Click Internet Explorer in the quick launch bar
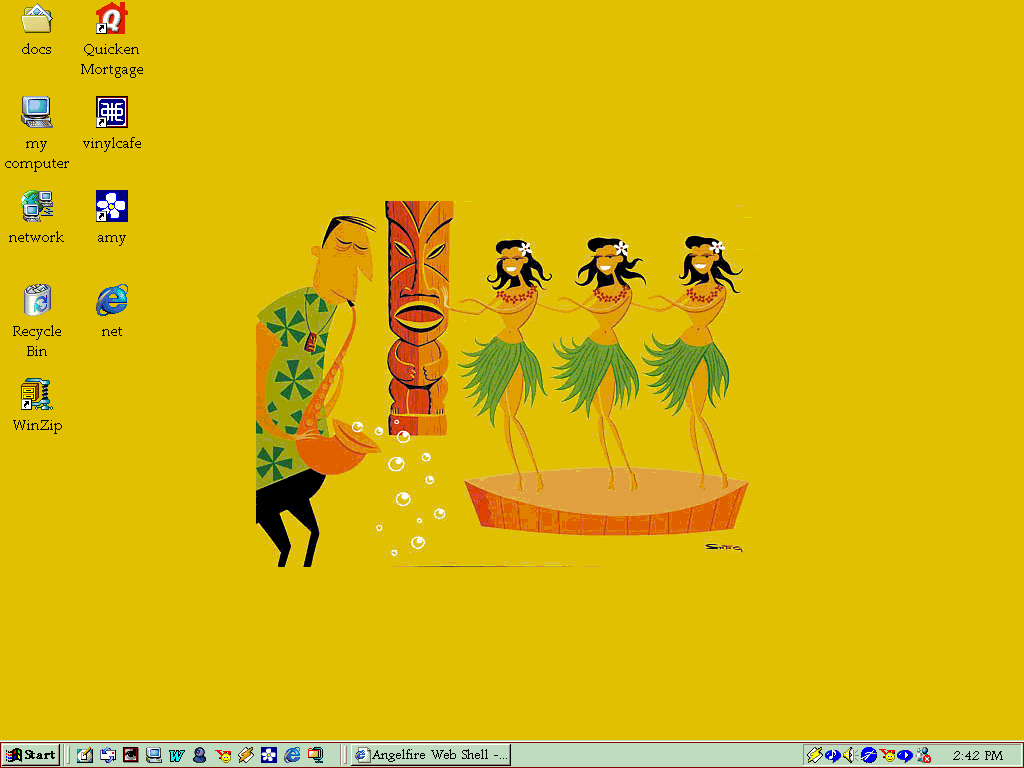Screen dimensions: 1024x768 (292, 755)
